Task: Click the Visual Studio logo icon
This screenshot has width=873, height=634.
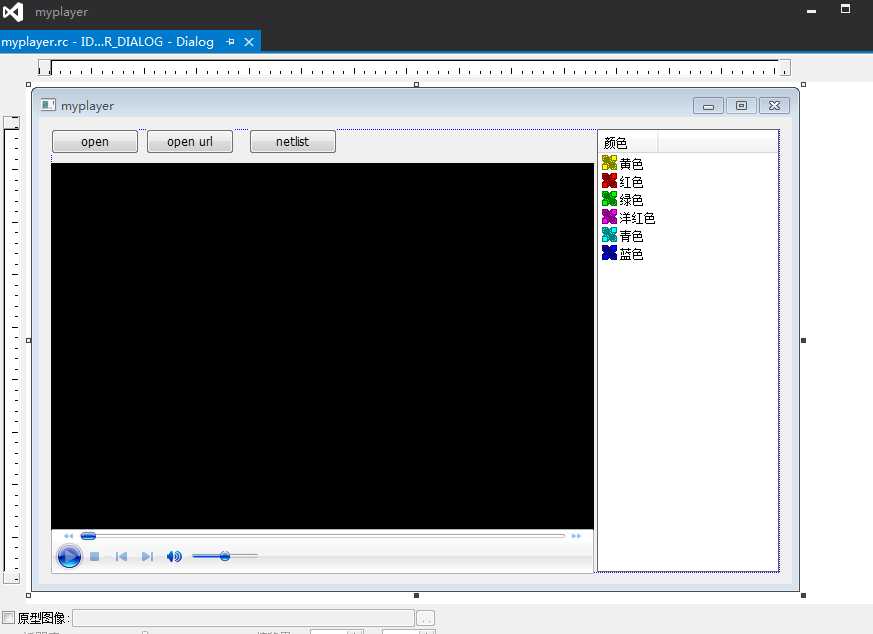Action: 13,12
